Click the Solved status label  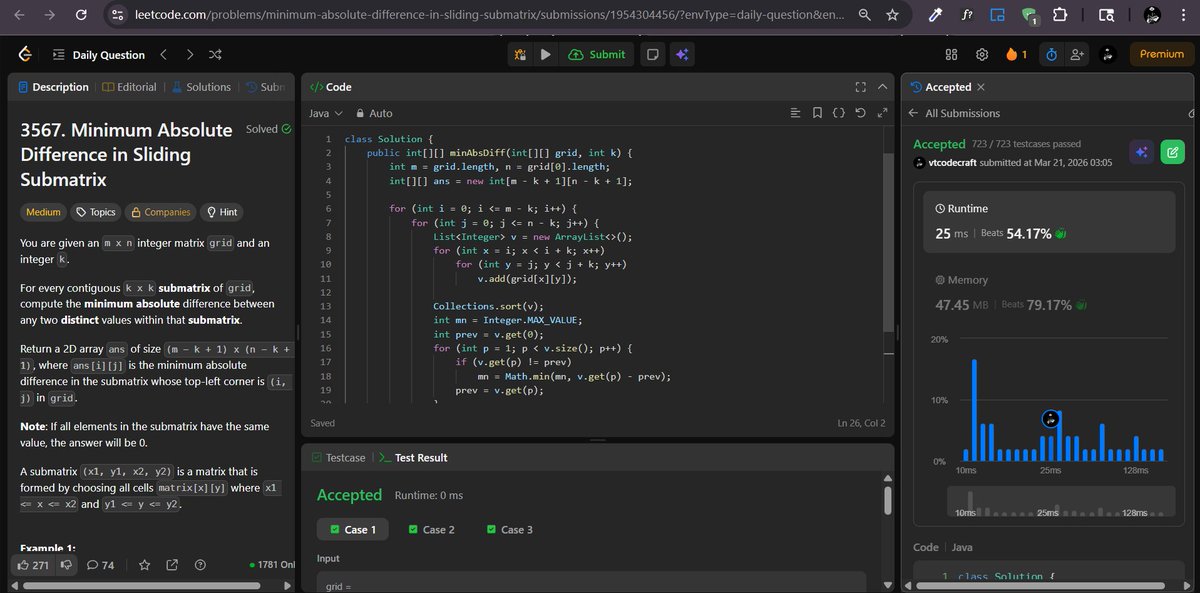pos(269,129)
